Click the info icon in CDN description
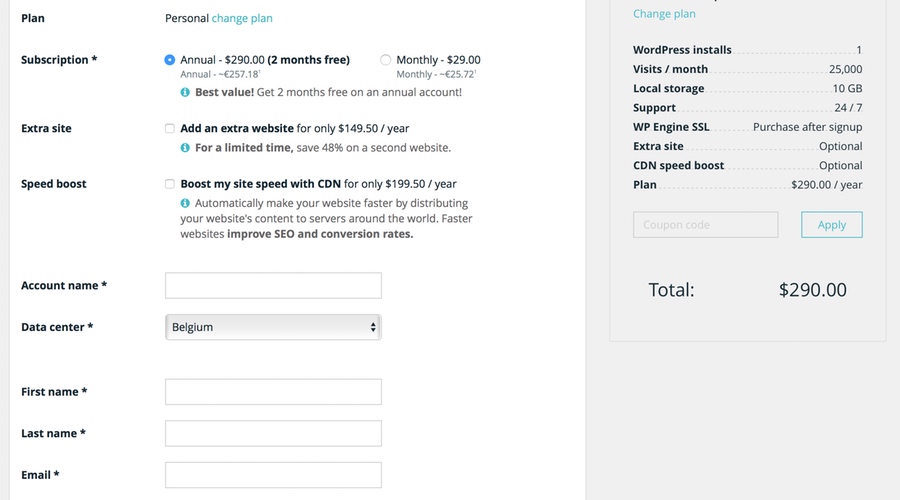The height and width of the screenshot is (500, 900). tap(185, 203)
